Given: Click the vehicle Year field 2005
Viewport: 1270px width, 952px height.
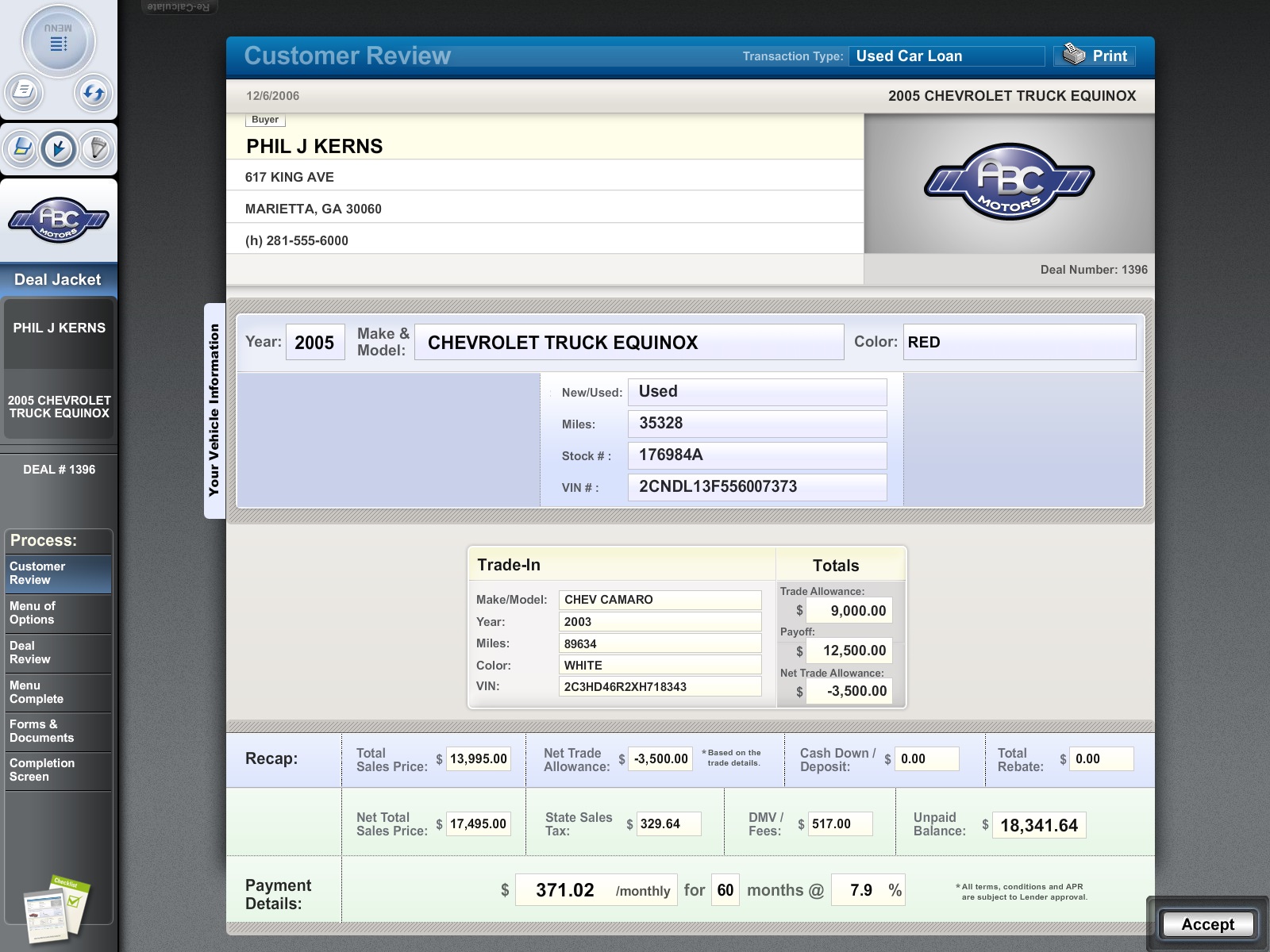Looking at the screenshot, I should point(315,343).
